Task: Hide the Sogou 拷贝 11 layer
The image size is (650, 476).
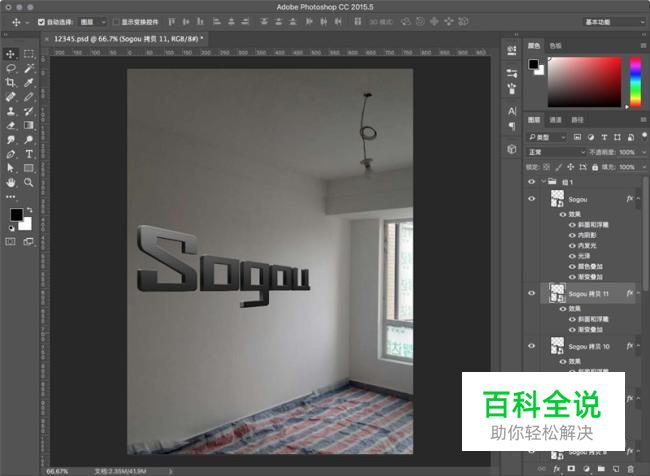Action: click(x=531, y=293)
